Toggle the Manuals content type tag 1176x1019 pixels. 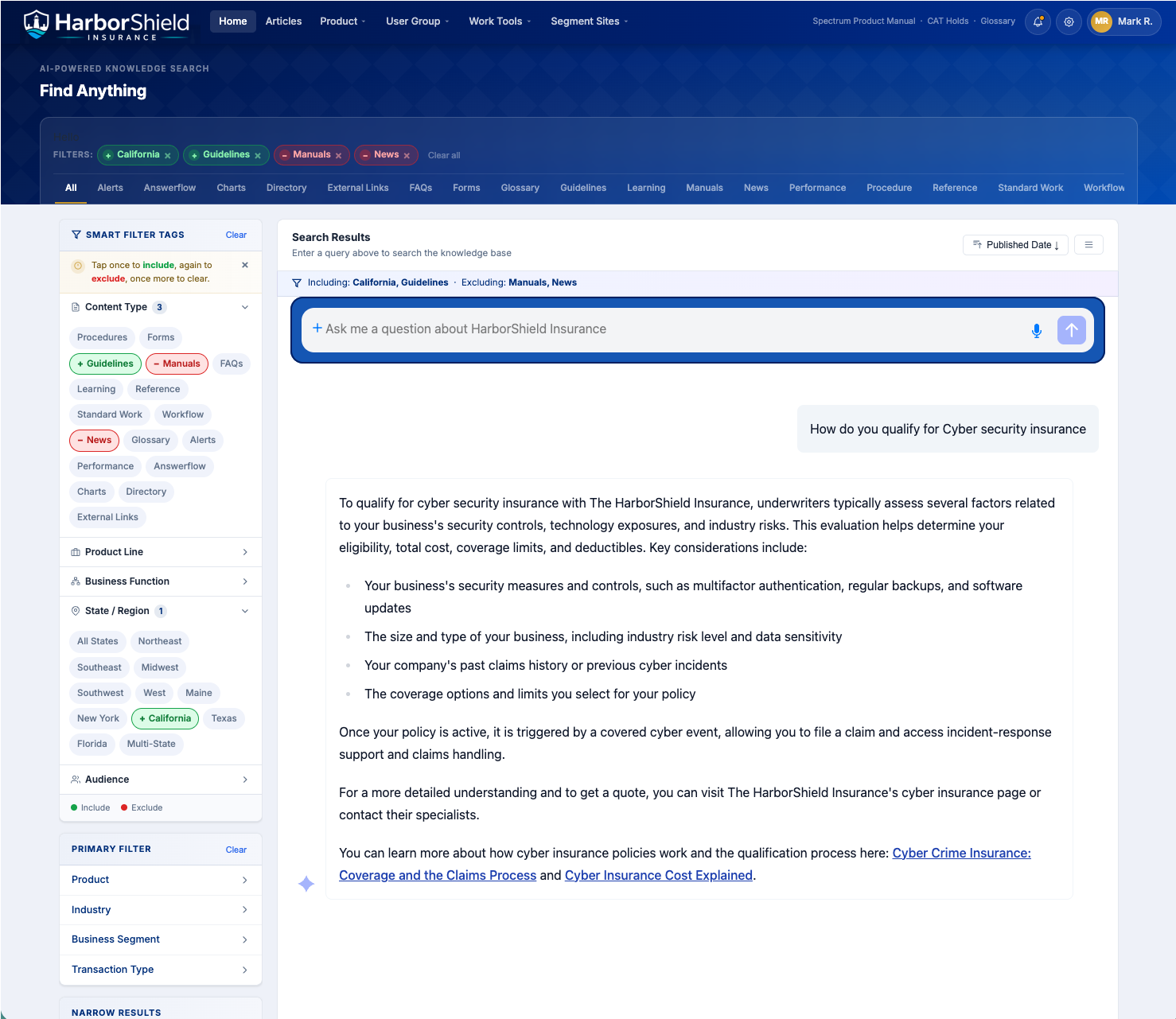177,364
